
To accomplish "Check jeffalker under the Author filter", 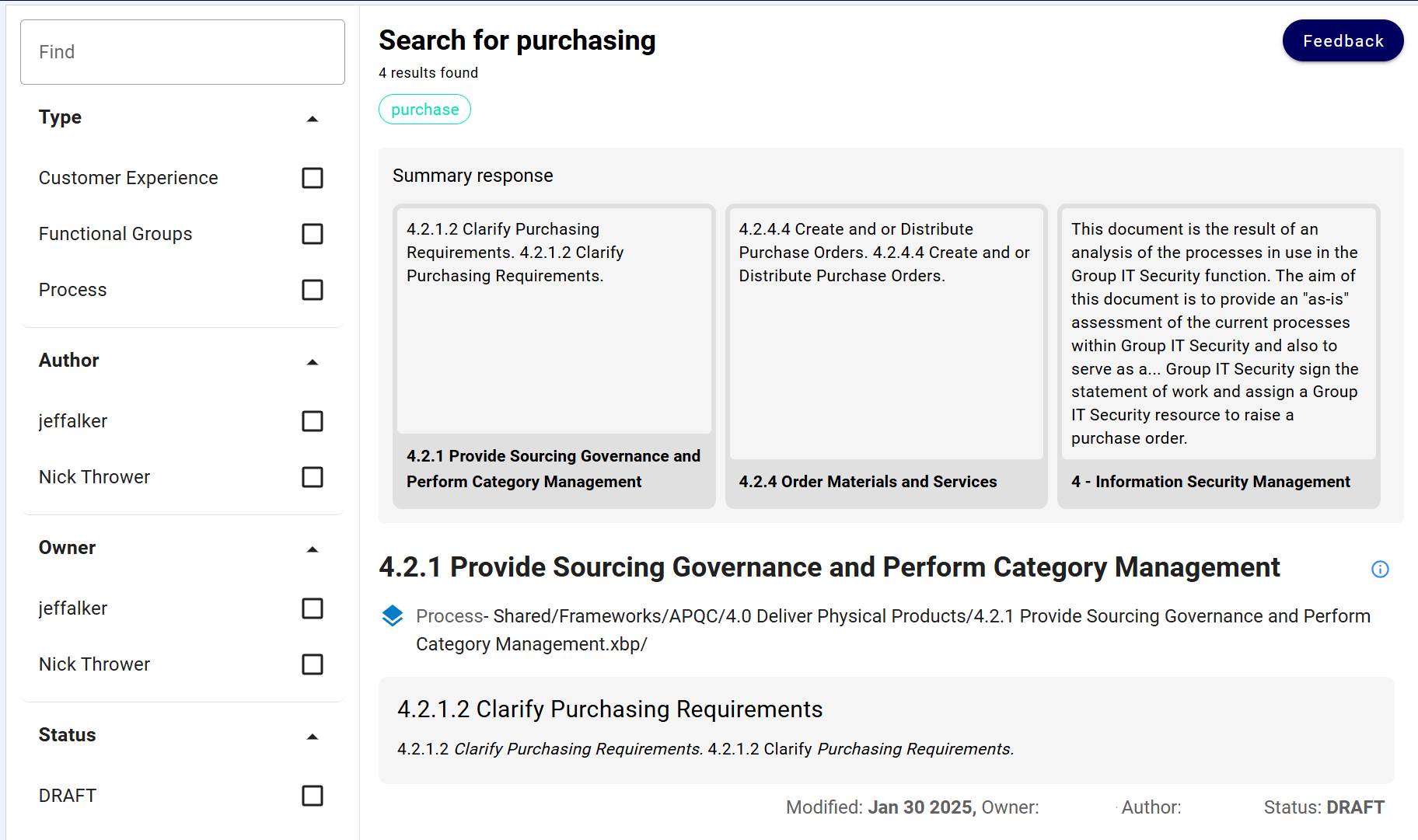I will tap(312, 421).
